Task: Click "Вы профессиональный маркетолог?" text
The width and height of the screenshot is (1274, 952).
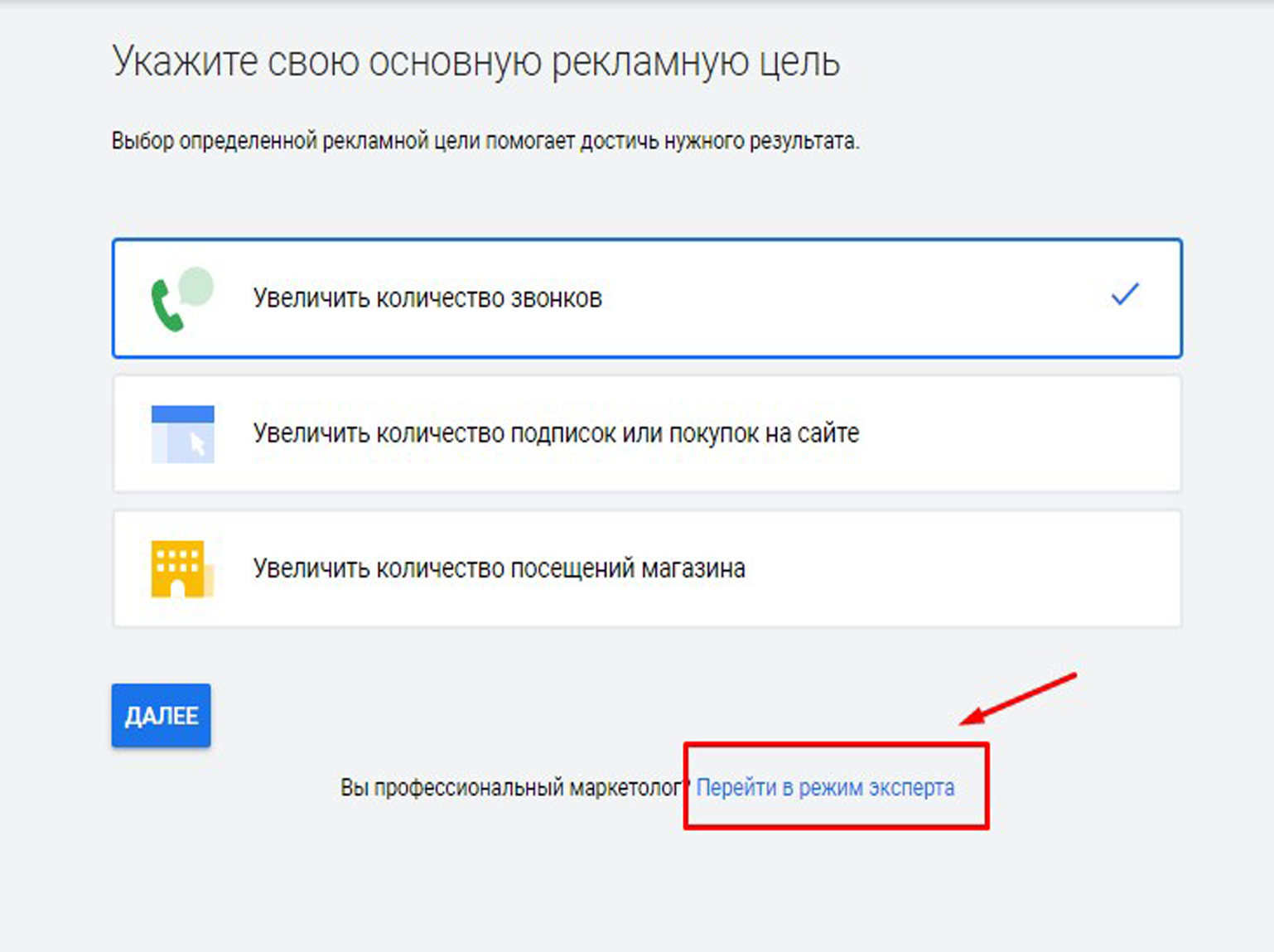Action: click(512, 787)
